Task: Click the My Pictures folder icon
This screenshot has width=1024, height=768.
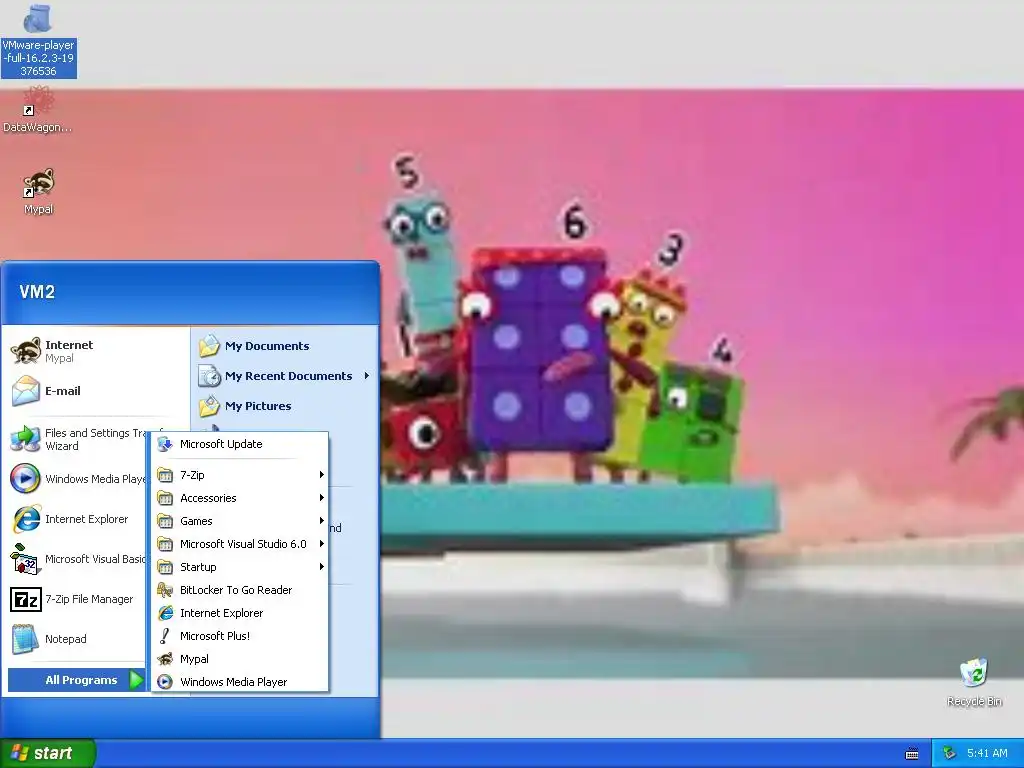Action: (209, 406)
